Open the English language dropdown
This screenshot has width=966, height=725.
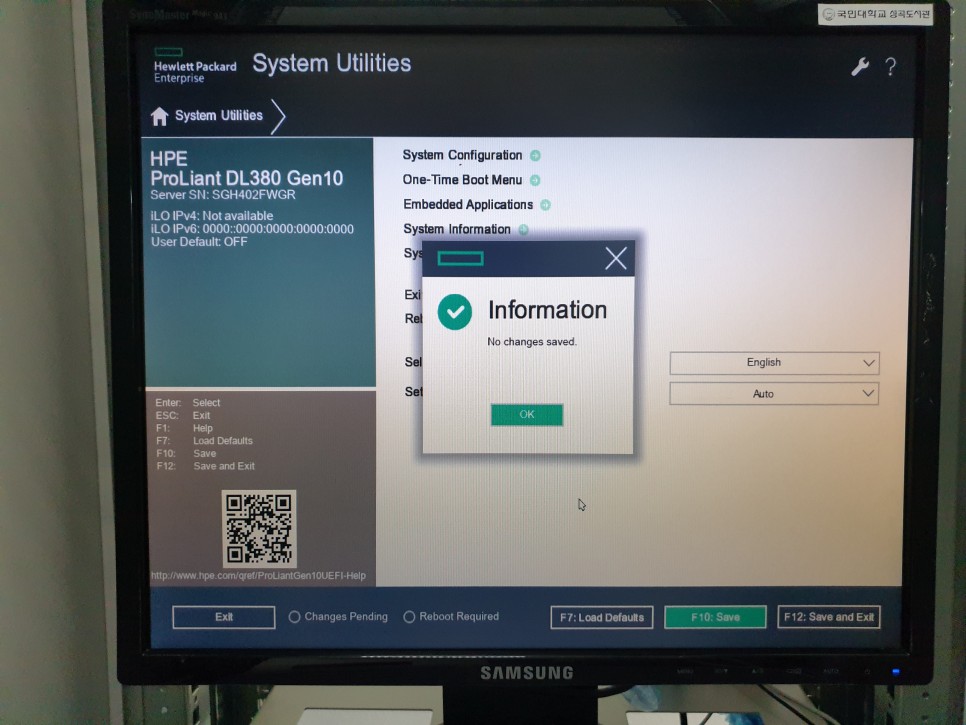point(774,363)
